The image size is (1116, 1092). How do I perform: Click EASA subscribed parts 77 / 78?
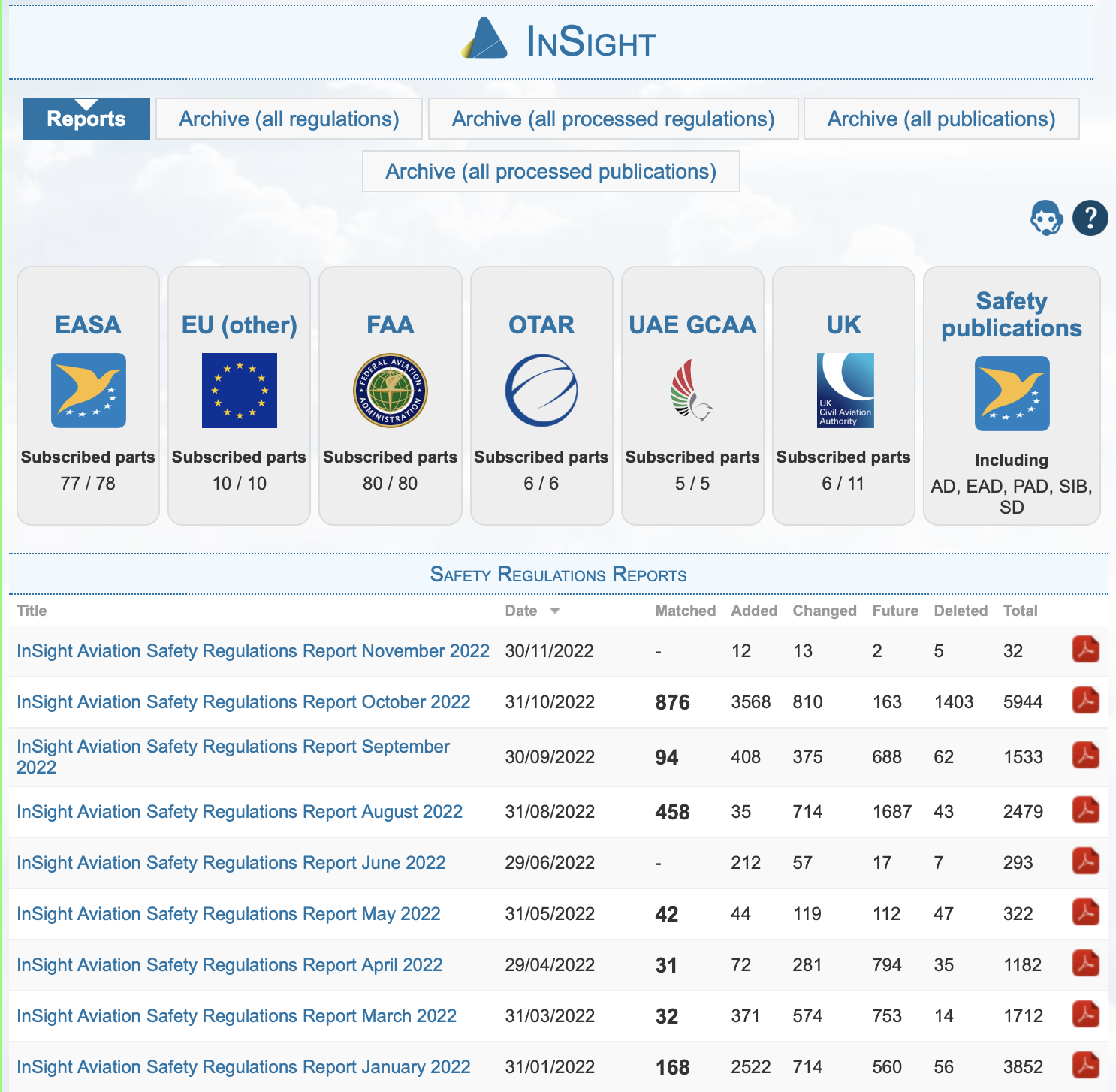tap(88, 483)
